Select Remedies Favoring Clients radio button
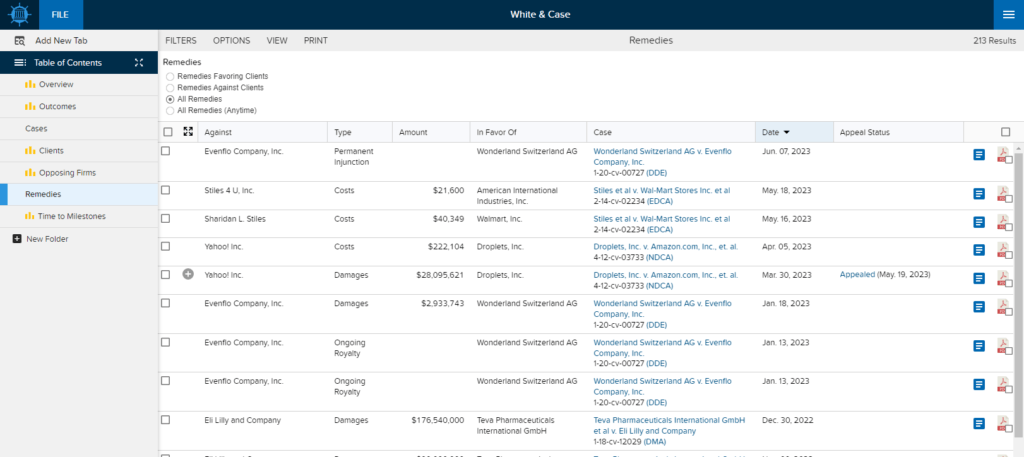This screenshot has height=457, width=1024. point(170,76)
